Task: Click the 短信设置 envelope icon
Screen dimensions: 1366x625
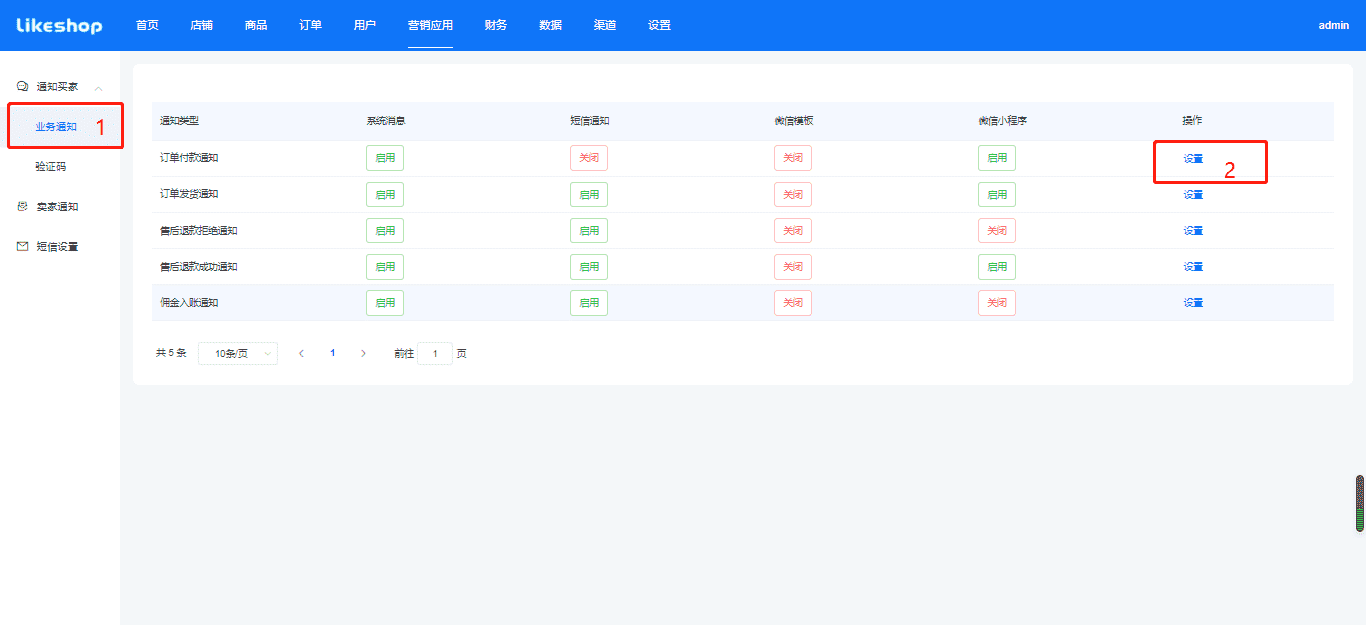Action: point(23,246)
